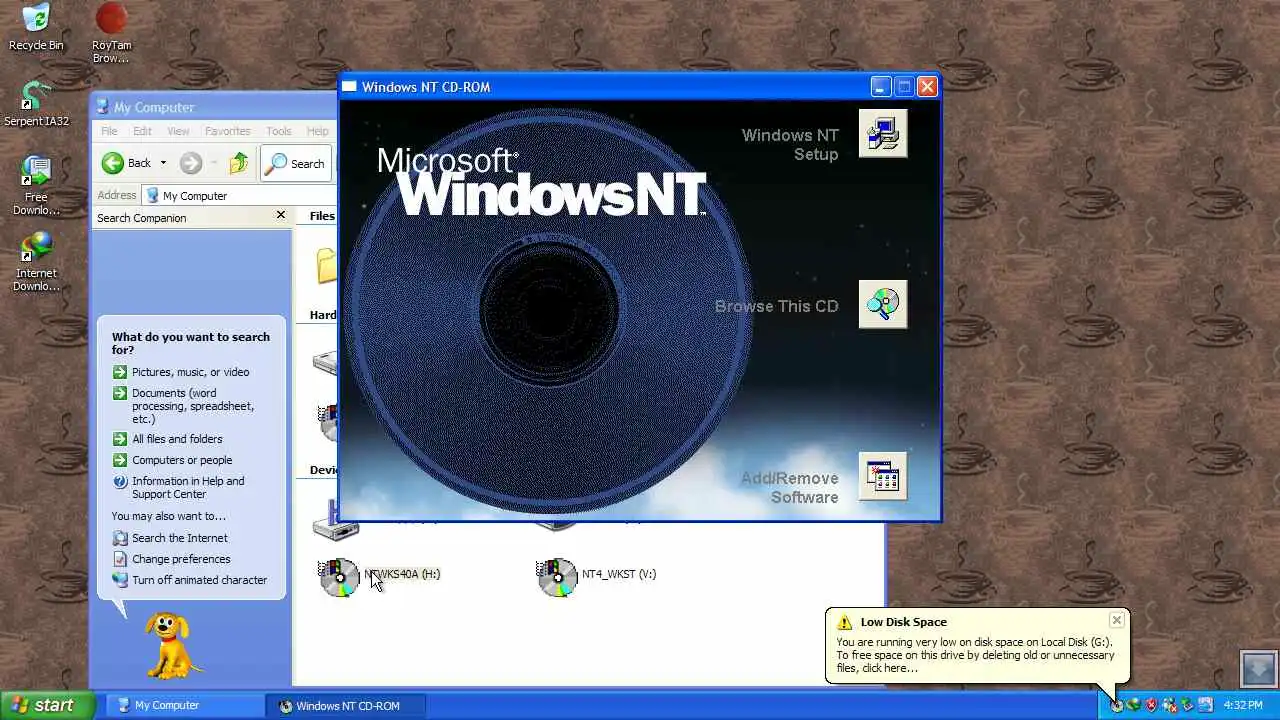The height and width of the screenshot is (720, 1280).
Task: Click the low disk space tray icon
Action: (1117, 705)
